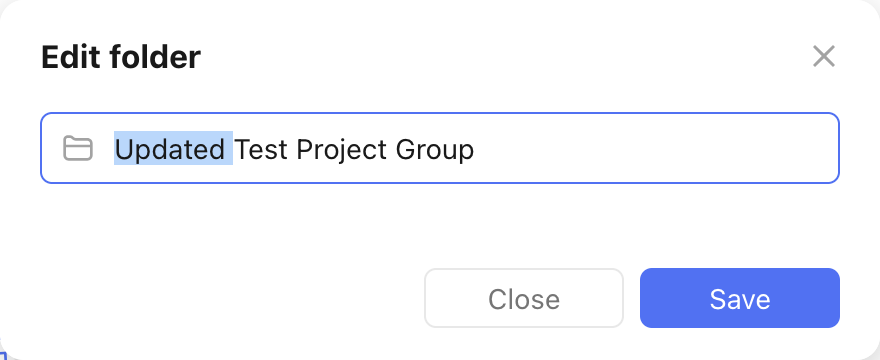Viewport: 880px width, 360px height.
Task: Click blank dialog area left of Close button
Action: pyautogui.click(x=224, y=298)
